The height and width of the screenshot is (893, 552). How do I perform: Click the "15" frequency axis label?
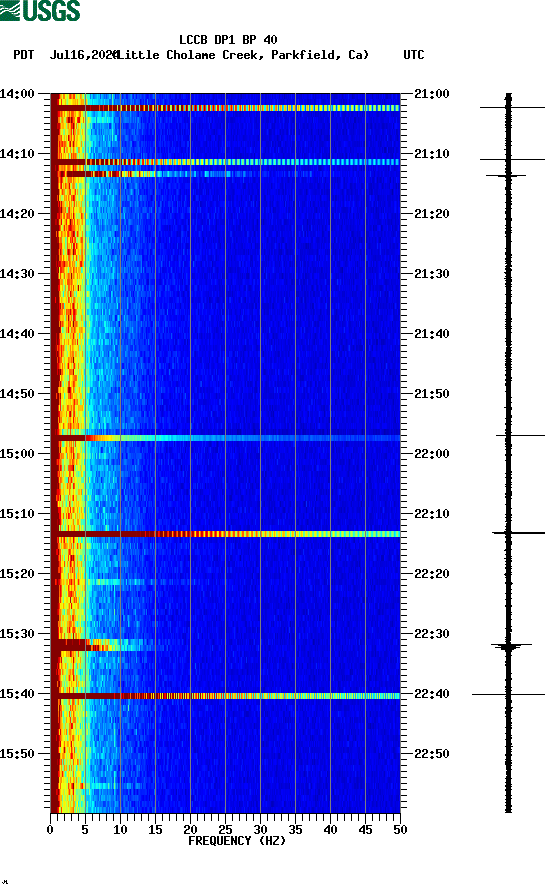point(155,830)
